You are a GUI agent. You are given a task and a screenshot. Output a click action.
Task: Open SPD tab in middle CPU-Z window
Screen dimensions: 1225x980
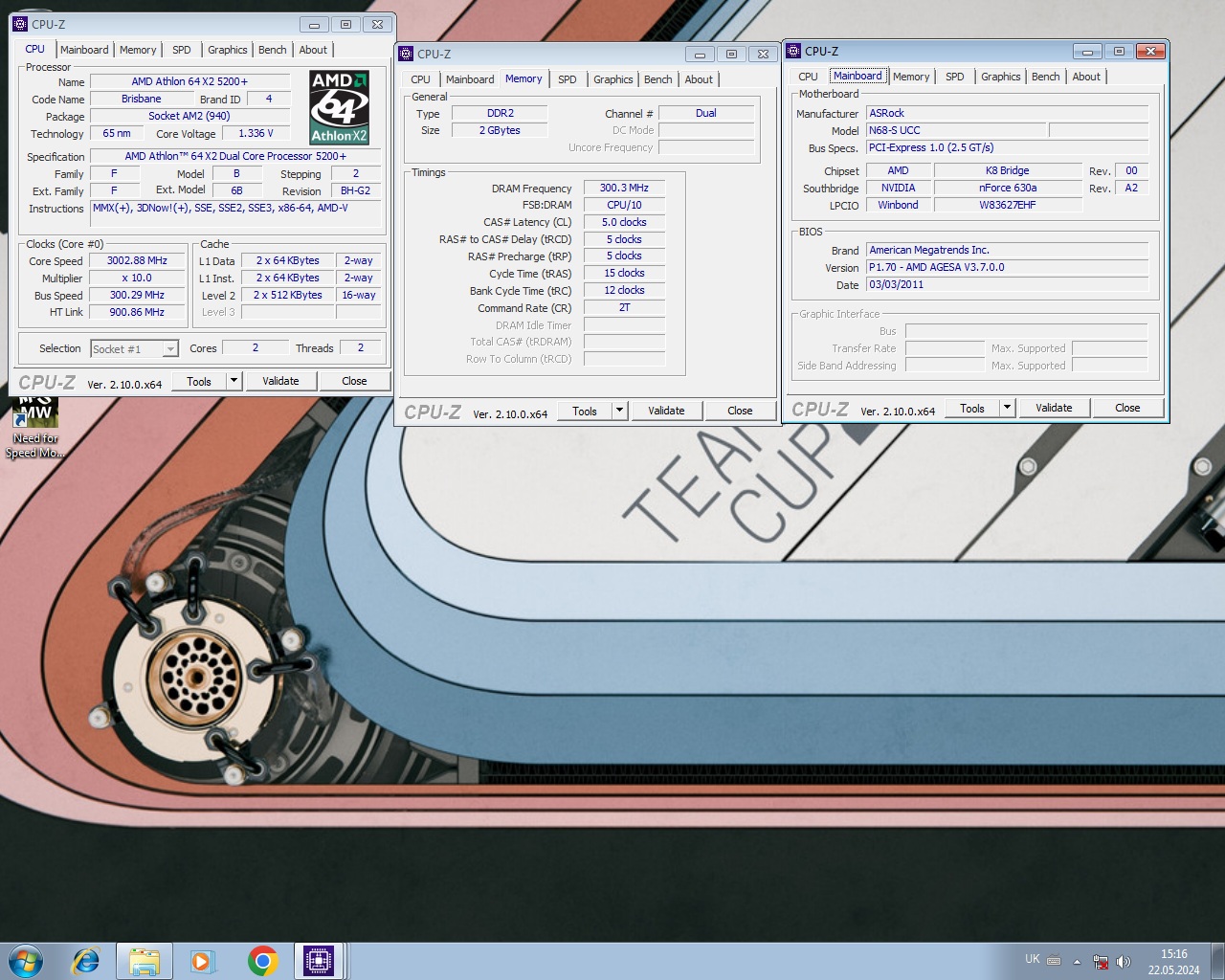[568, 79]
